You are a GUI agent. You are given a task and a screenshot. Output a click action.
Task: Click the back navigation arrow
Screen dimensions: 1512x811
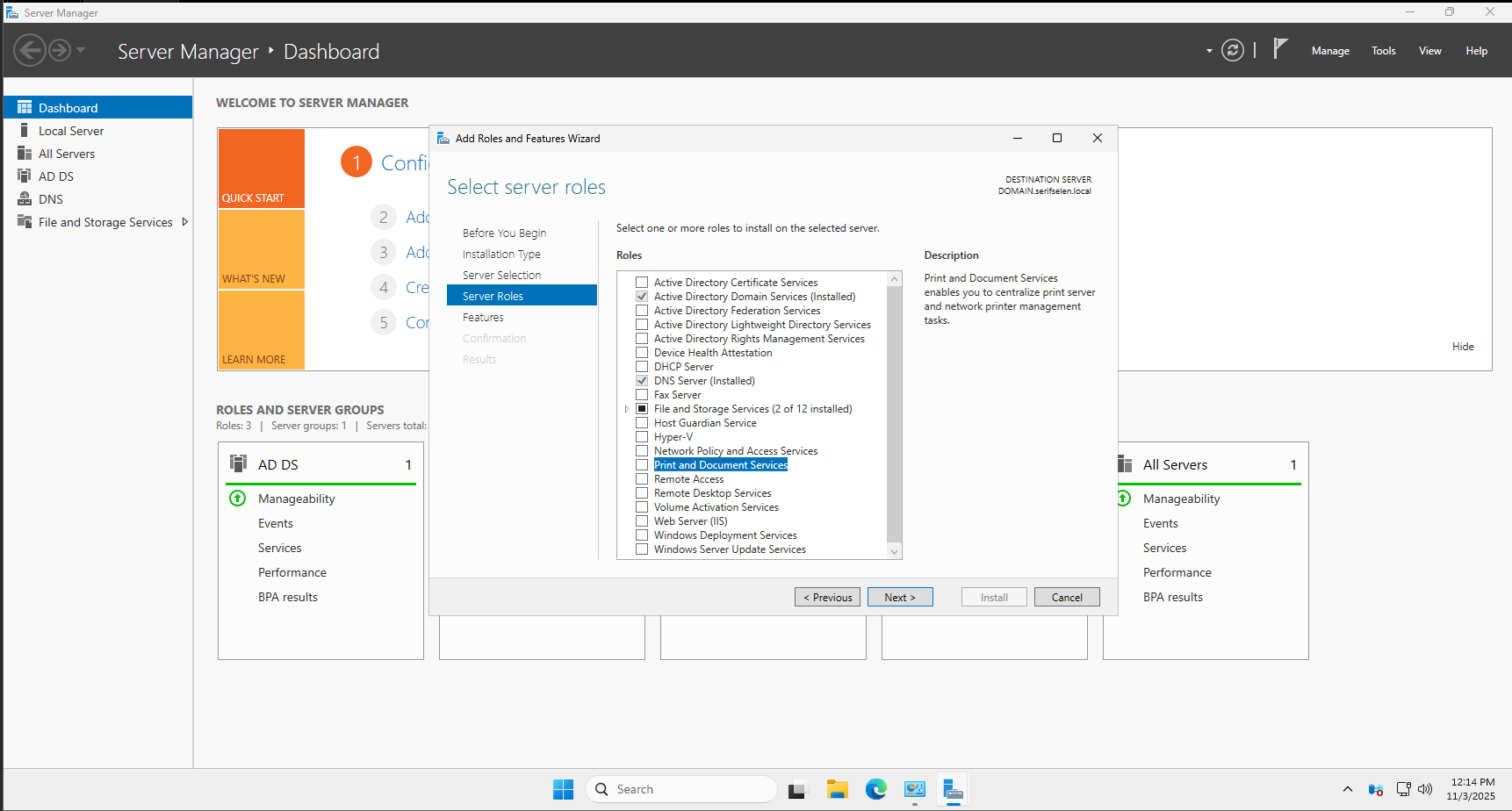pyautogui.click(x=29, y=51)
